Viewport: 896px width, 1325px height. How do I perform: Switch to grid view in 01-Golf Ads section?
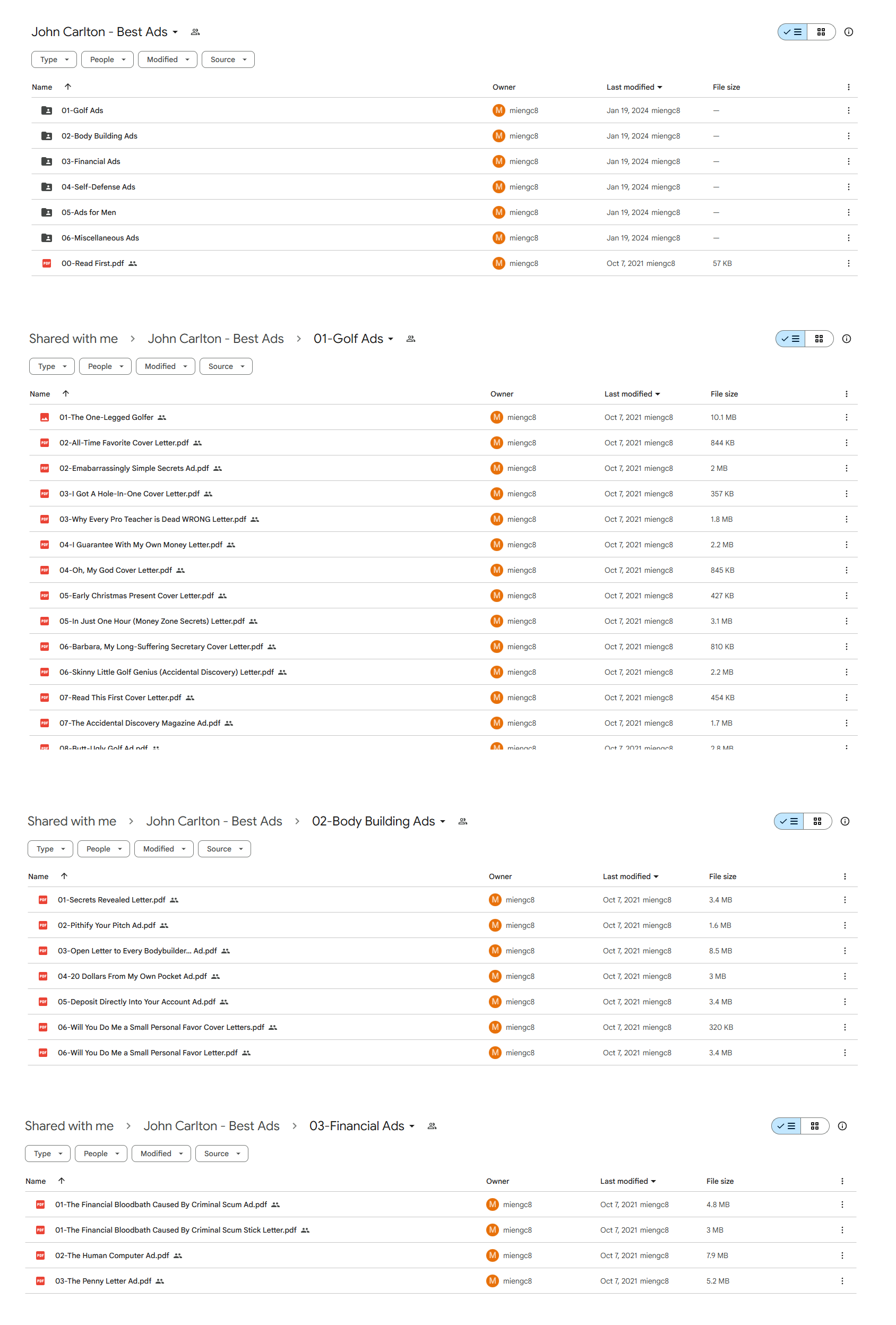point(819,339)
